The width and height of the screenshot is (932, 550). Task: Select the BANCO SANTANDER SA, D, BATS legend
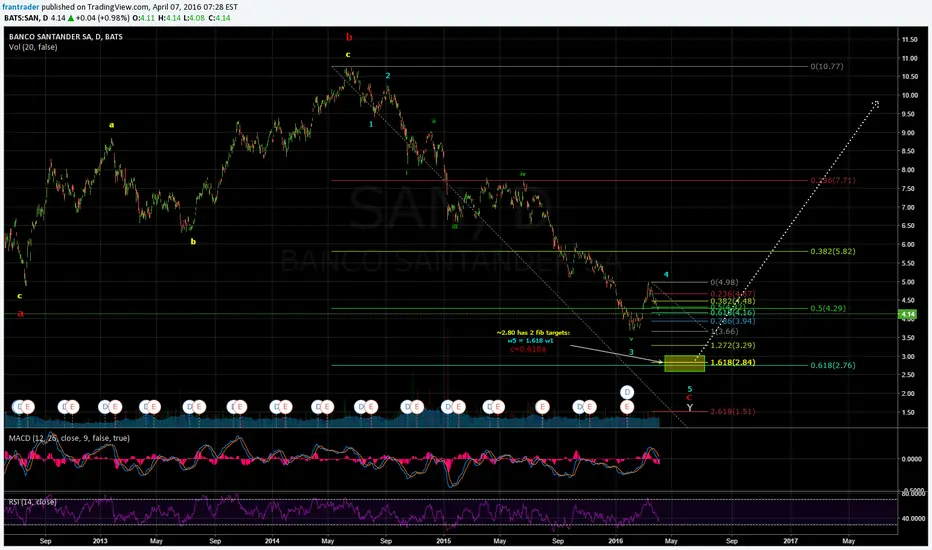[66, 37]
